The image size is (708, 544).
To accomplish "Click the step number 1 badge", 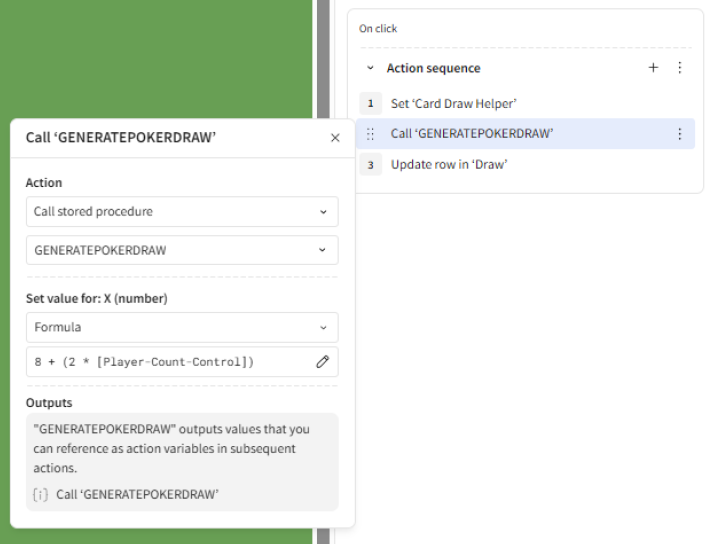I will (370, 103).
